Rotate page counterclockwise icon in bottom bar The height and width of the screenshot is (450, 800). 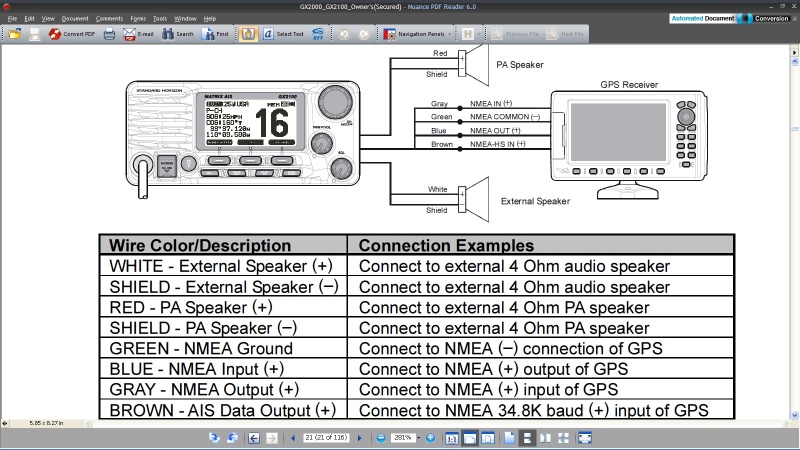tap(233, 438)
